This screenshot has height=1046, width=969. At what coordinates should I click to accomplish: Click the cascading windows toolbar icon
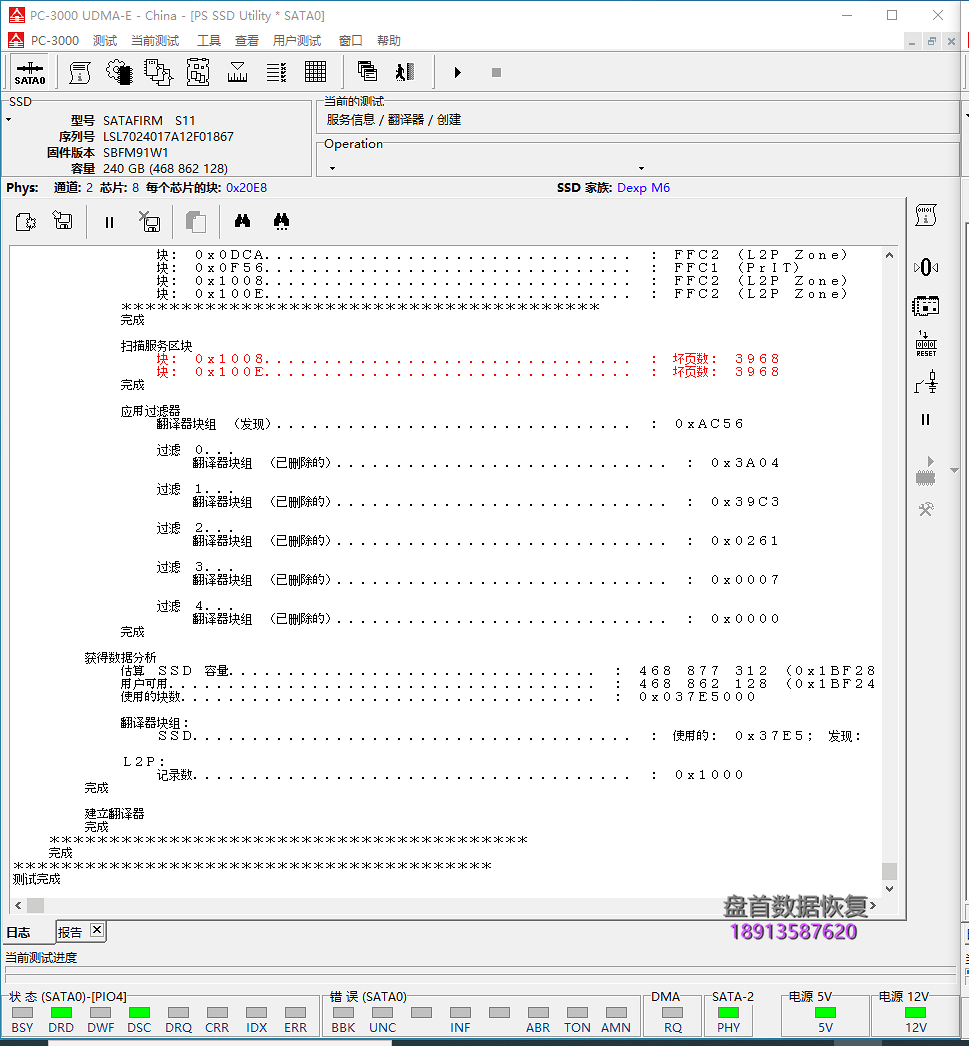point(367,71)
